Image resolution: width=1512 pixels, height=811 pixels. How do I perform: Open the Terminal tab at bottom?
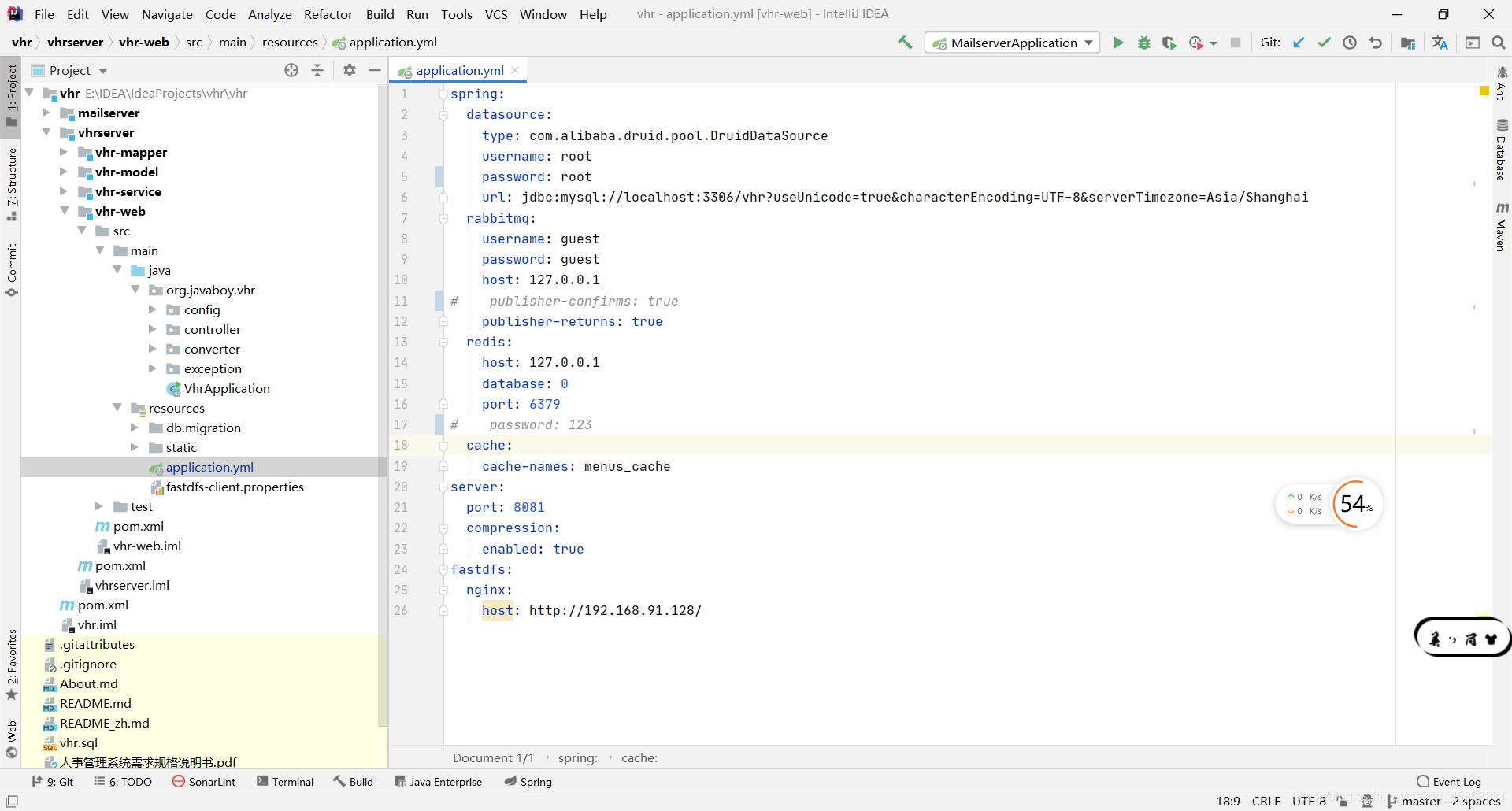coord(285,781)
